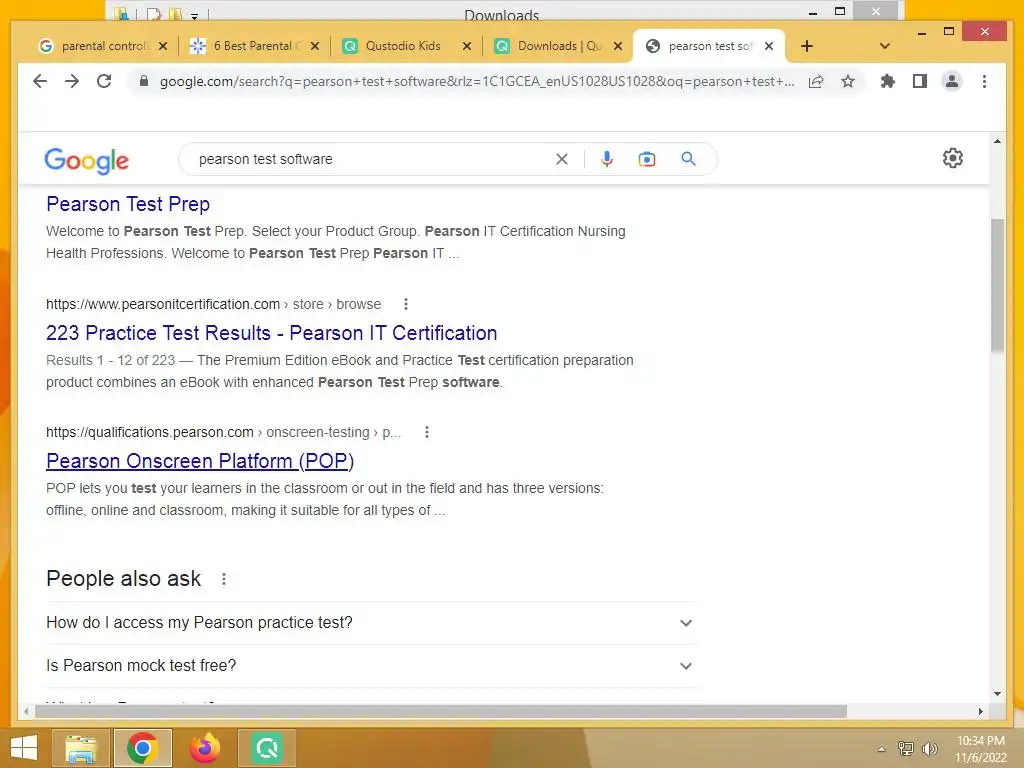
Task: Click in the address bar URL
Action: [x=477, y=82]
